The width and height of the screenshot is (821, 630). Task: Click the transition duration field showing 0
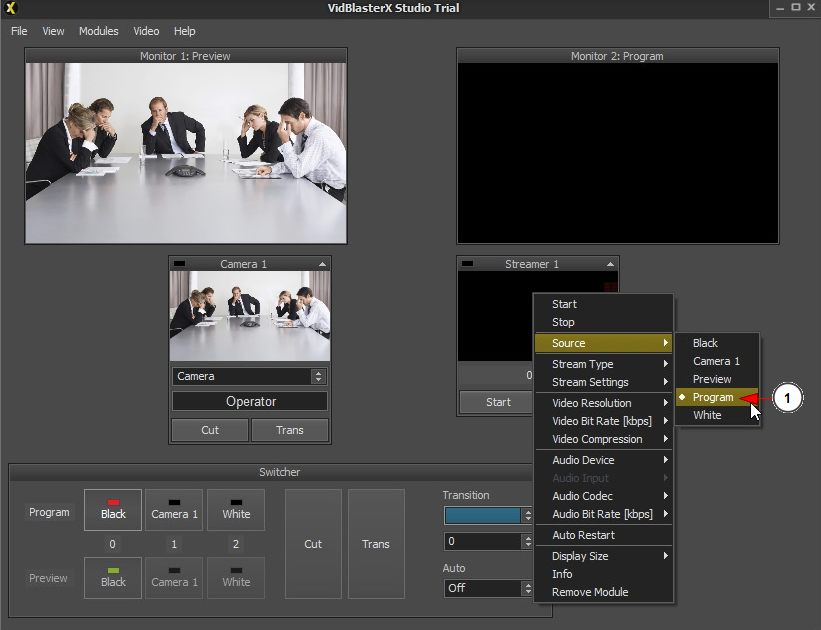[x=482, y=541]
